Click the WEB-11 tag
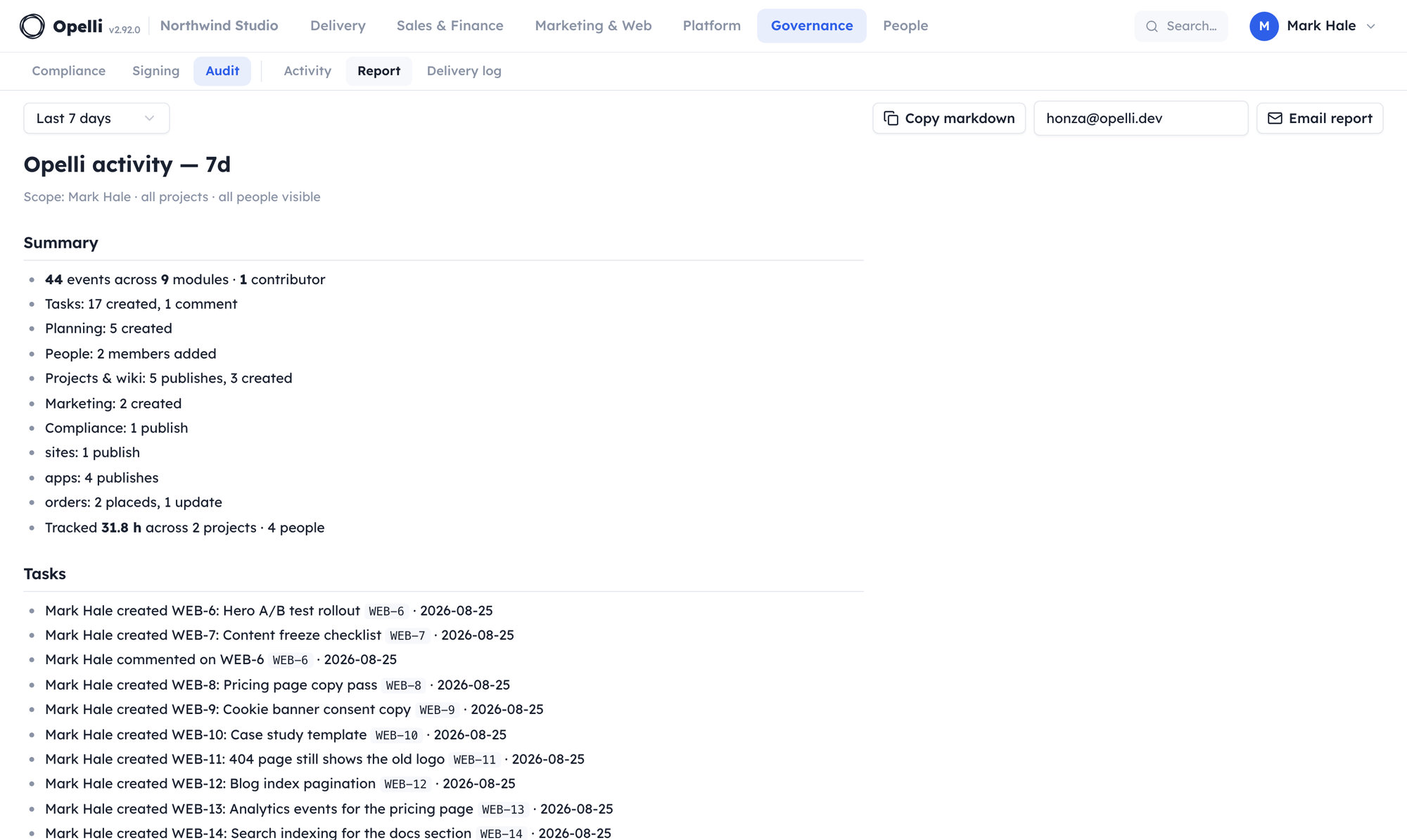This screenshot has width=1407, height=840. click(x=474, y=761)
